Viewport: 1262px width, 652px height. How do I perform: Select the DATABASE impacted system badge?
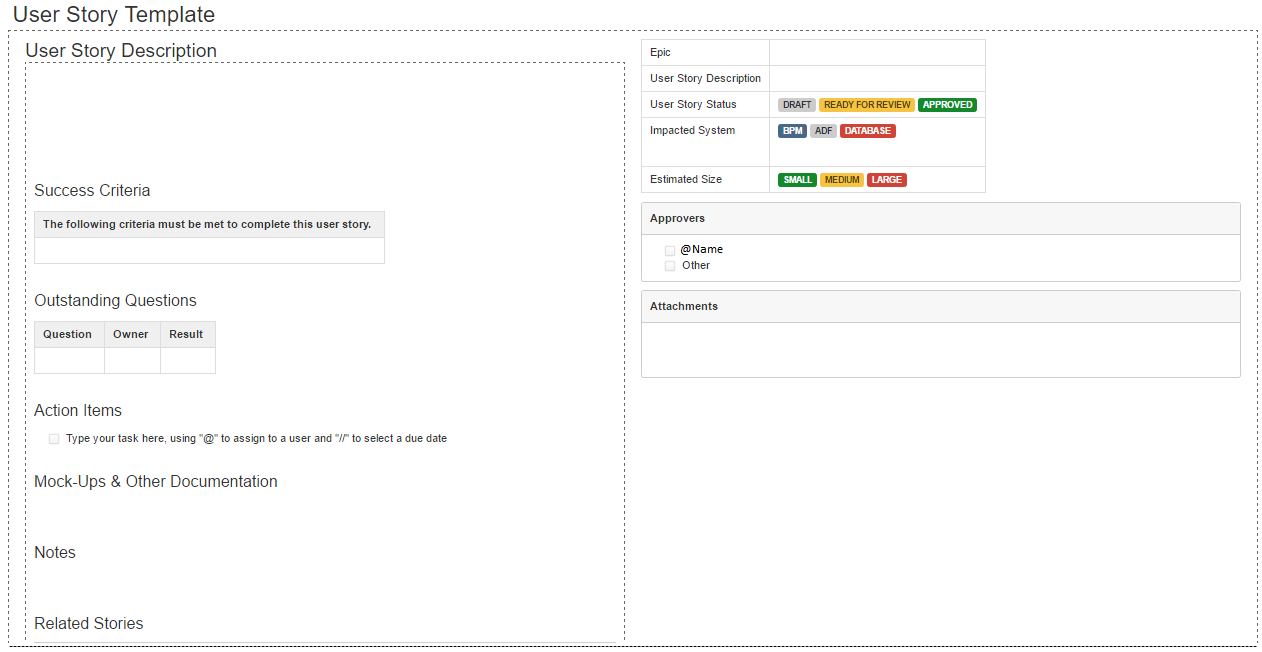tap(867, 130)
